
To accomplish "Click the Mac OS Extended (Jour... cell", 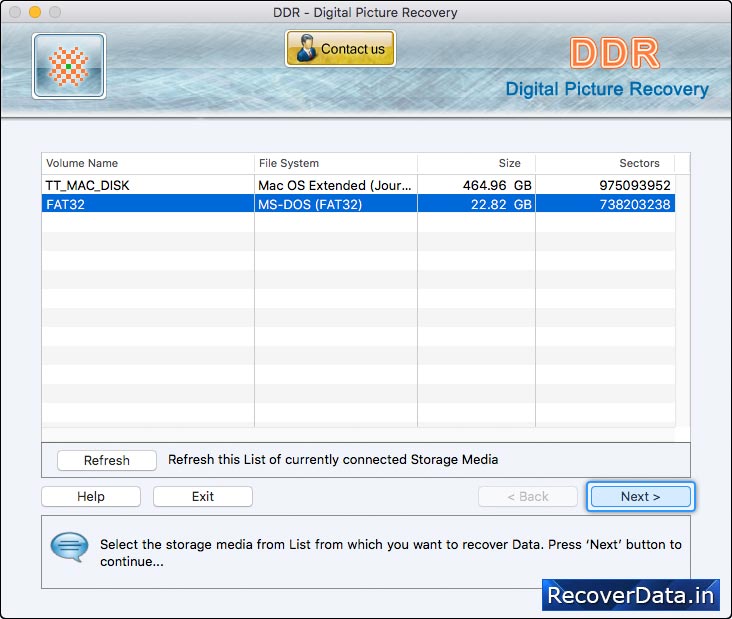I will [x=335, y=185].
